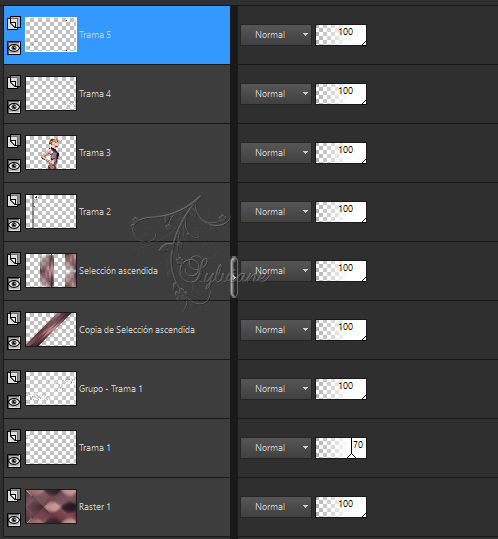This screenshot has height=539, width=498.
Task: Select the Copia de Selección ascendida layer name
Action: [x=137, y=330]
